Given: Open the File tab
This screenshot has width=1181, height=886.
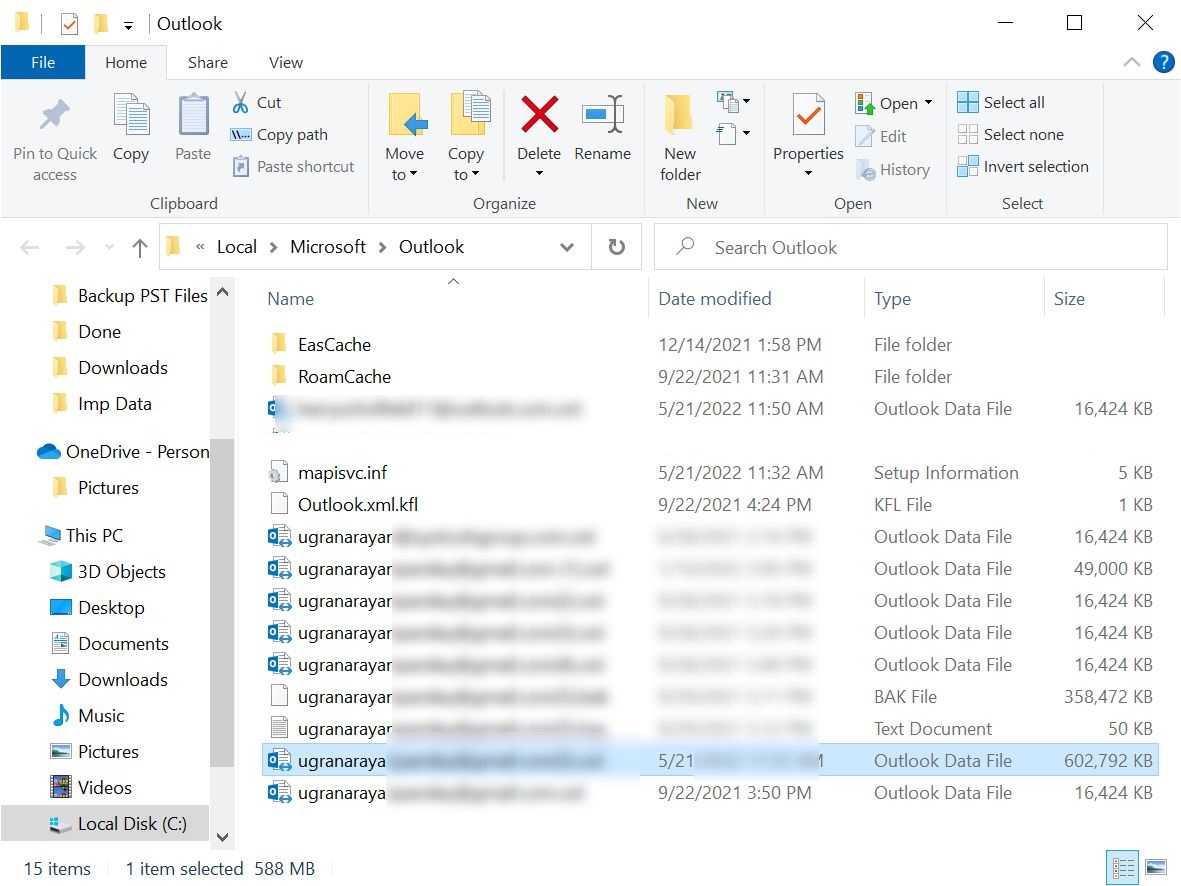Looking at the screenshot, I should [x=43, y=63].
